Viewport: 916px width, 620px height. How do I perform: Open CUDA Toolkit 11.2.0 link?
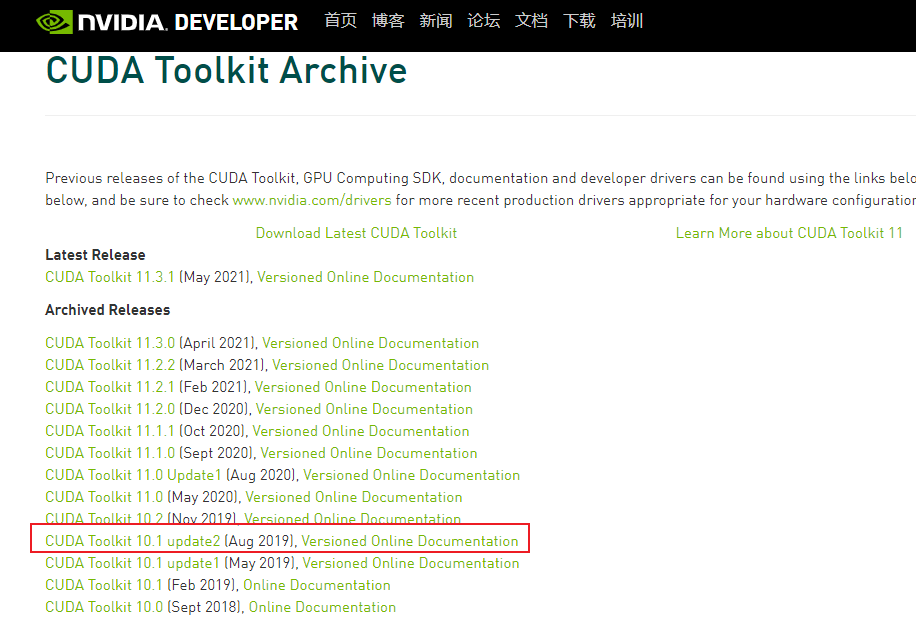[x=110, y=409]
